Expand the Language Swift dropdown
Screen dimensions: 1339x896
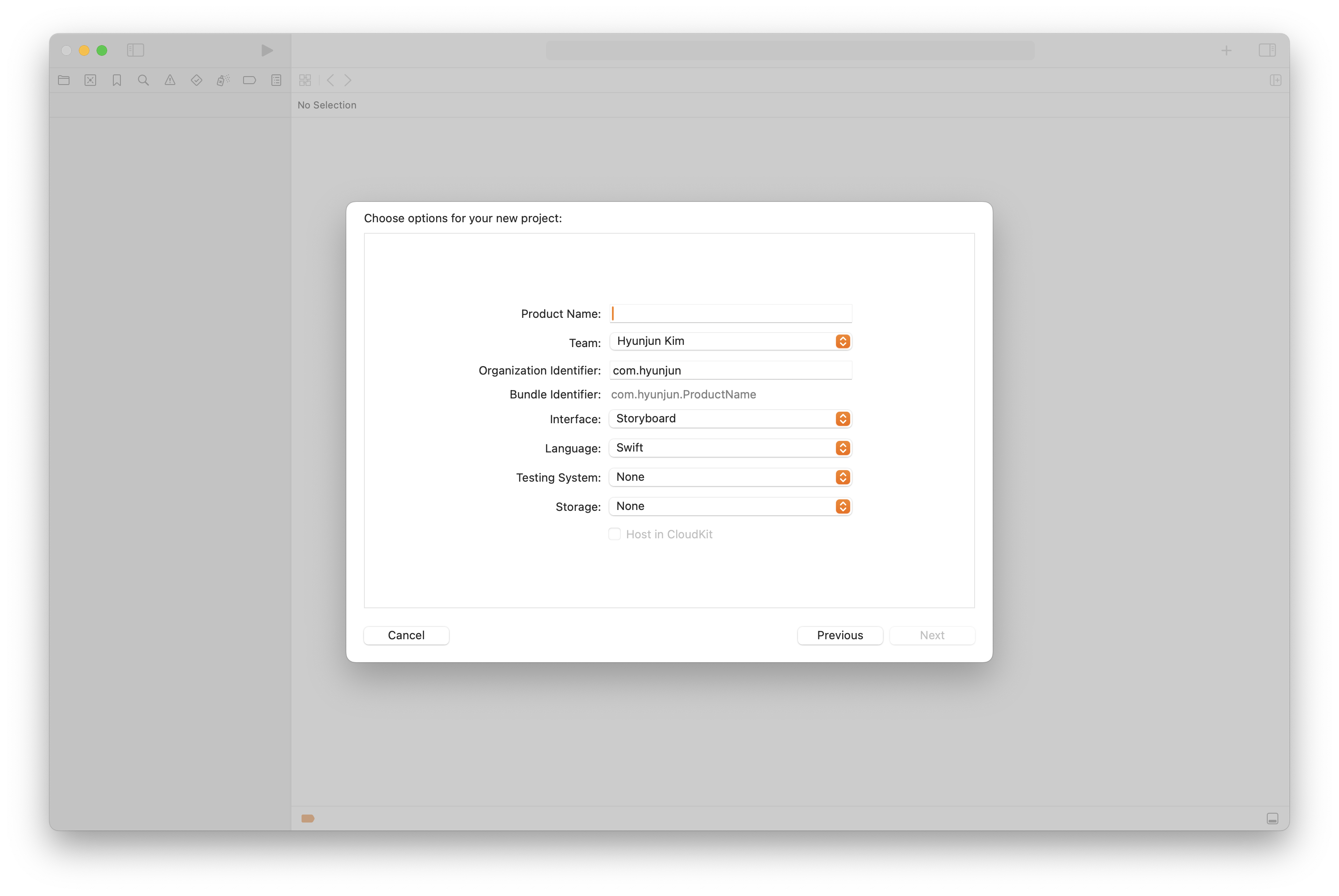point(730,448)
